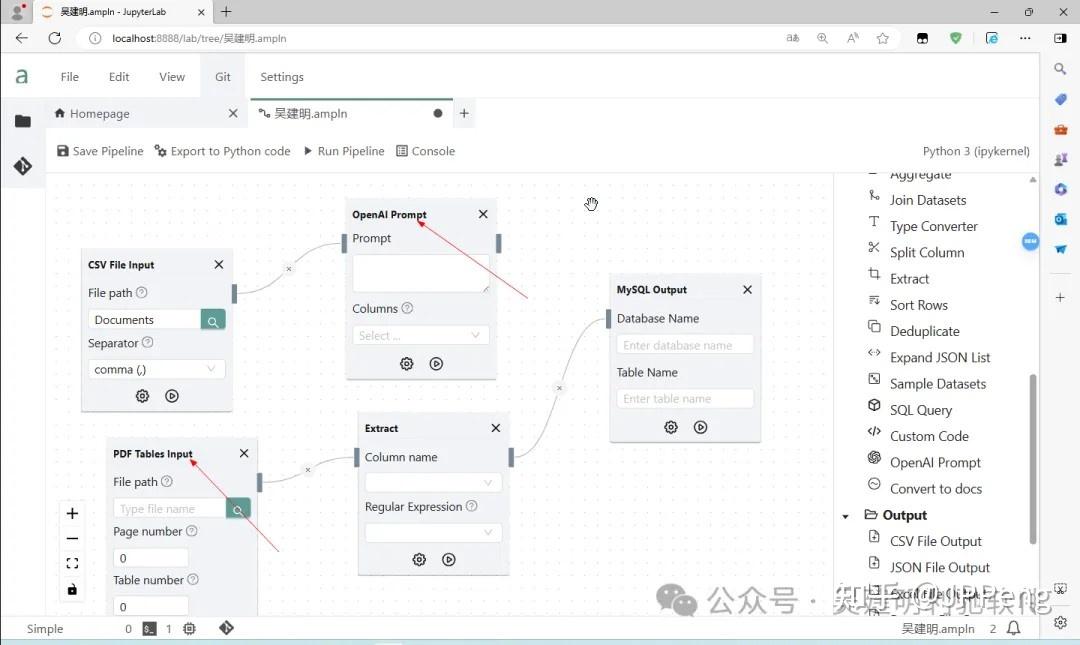Toggle Simple mode in the status bar

[44, 628]
